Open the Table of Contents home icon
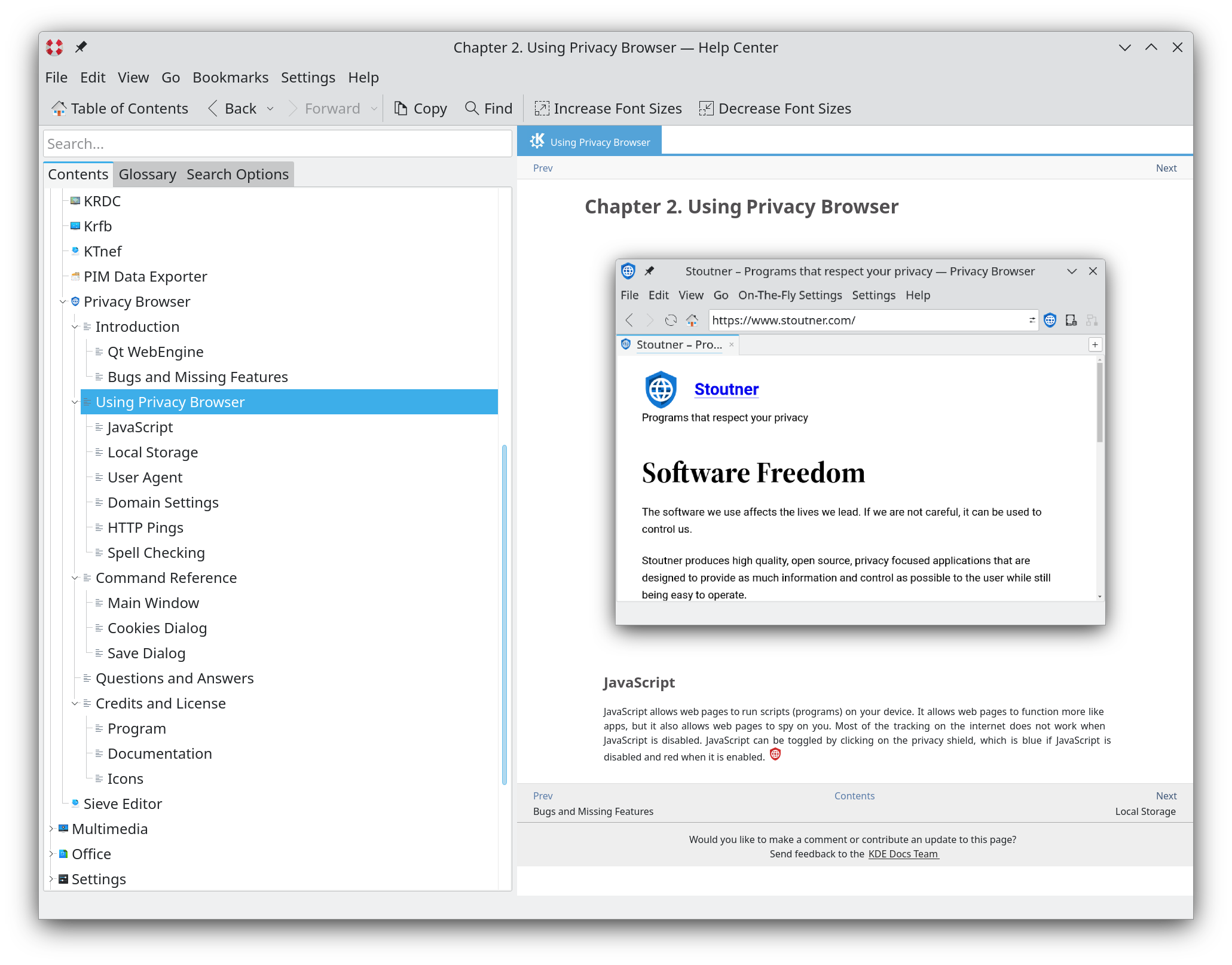The width and height of the screenshot is (1232, 965). coord(59,108)
